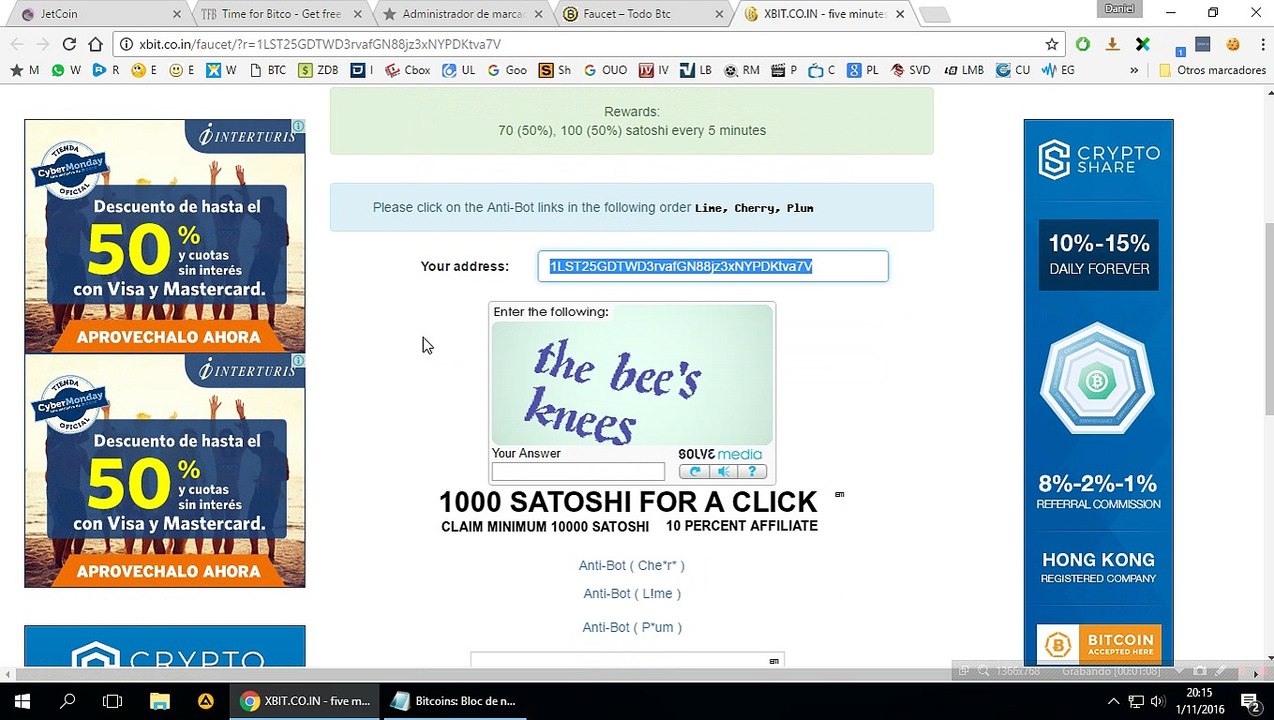
Task: Open the EG bookmark
Action: [1058, 70]
